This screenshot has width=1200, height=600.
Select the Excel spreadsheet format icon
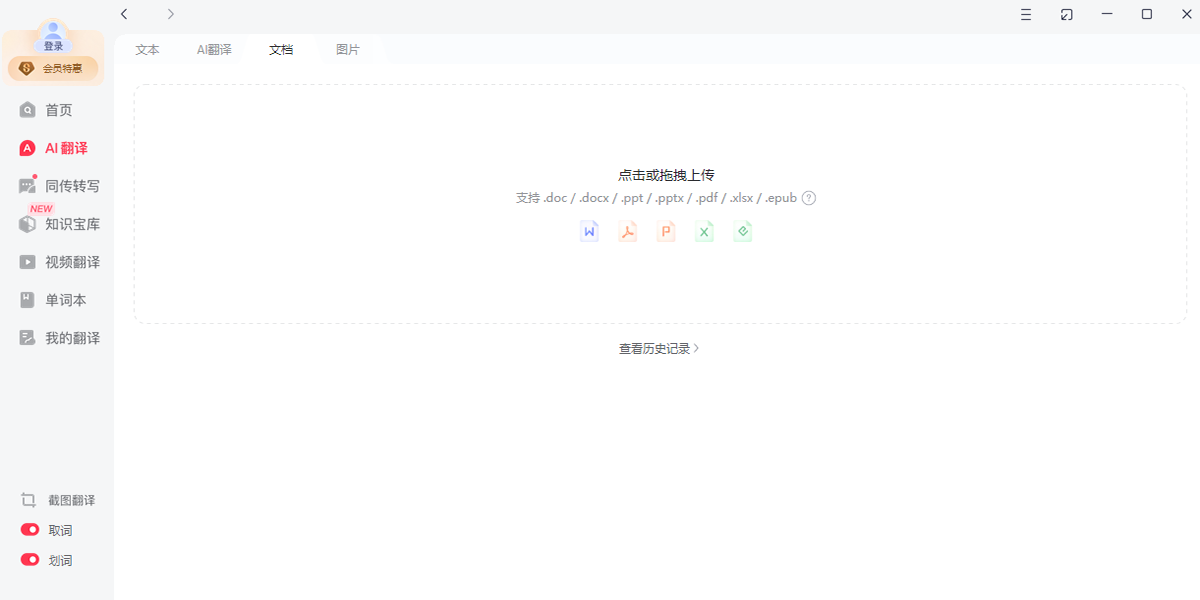[x=704, y=230]
